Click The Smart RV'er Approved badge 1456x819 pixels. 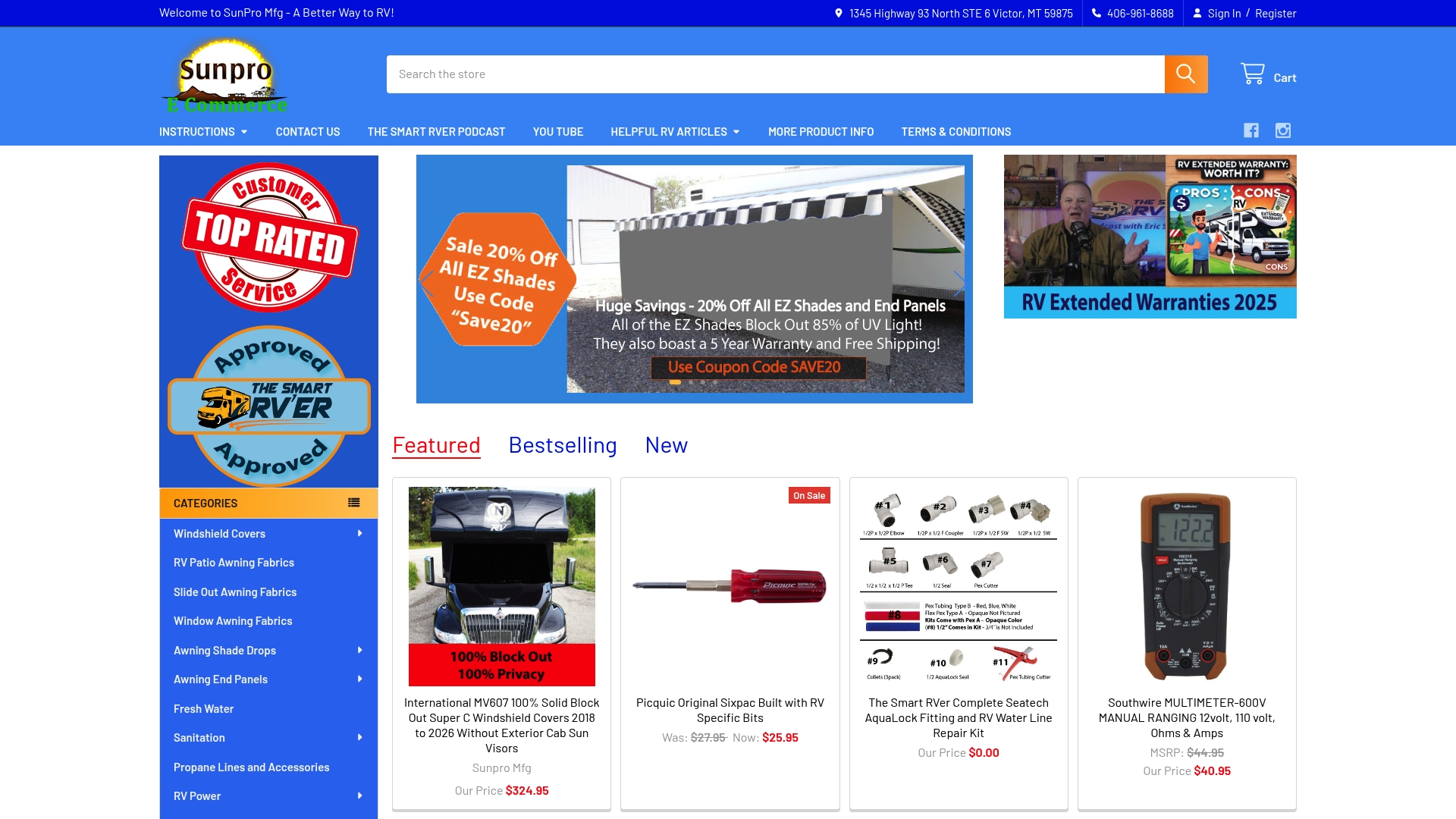[268, 406]
